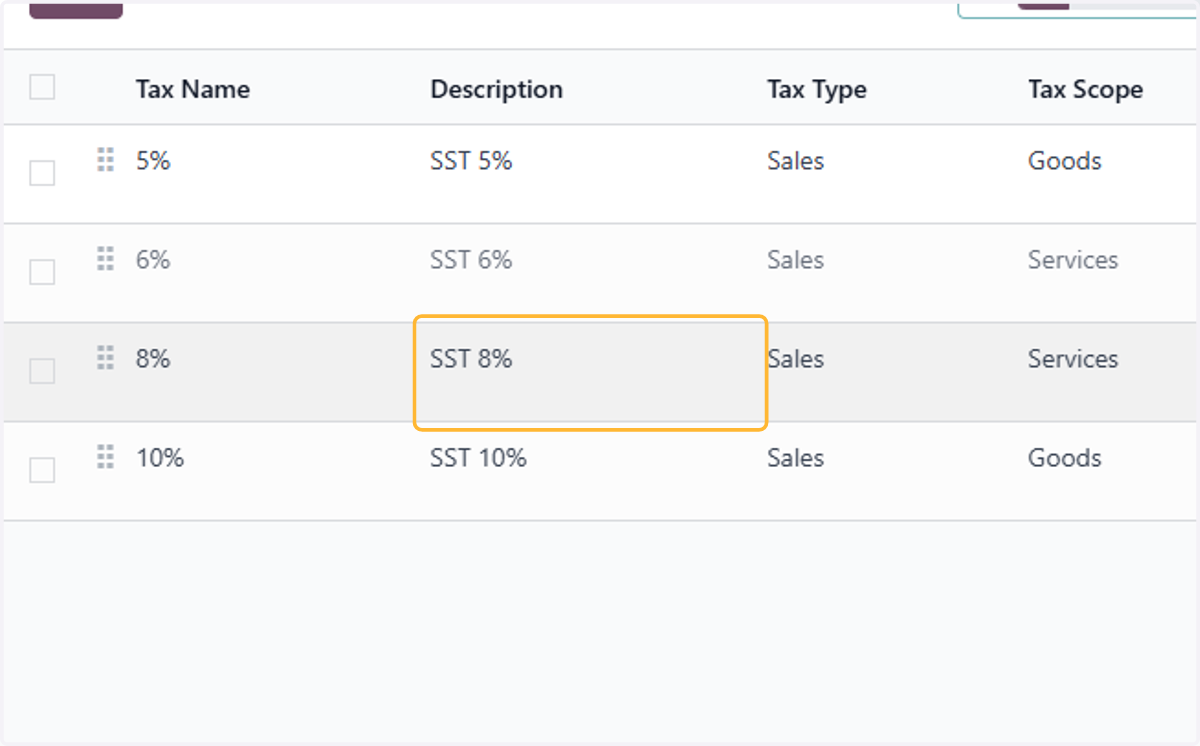The height and width of the screenshot is (746, 1200).
Task: Select the Sales tax type in the 6% row
Action: click(x=796, y=259)
